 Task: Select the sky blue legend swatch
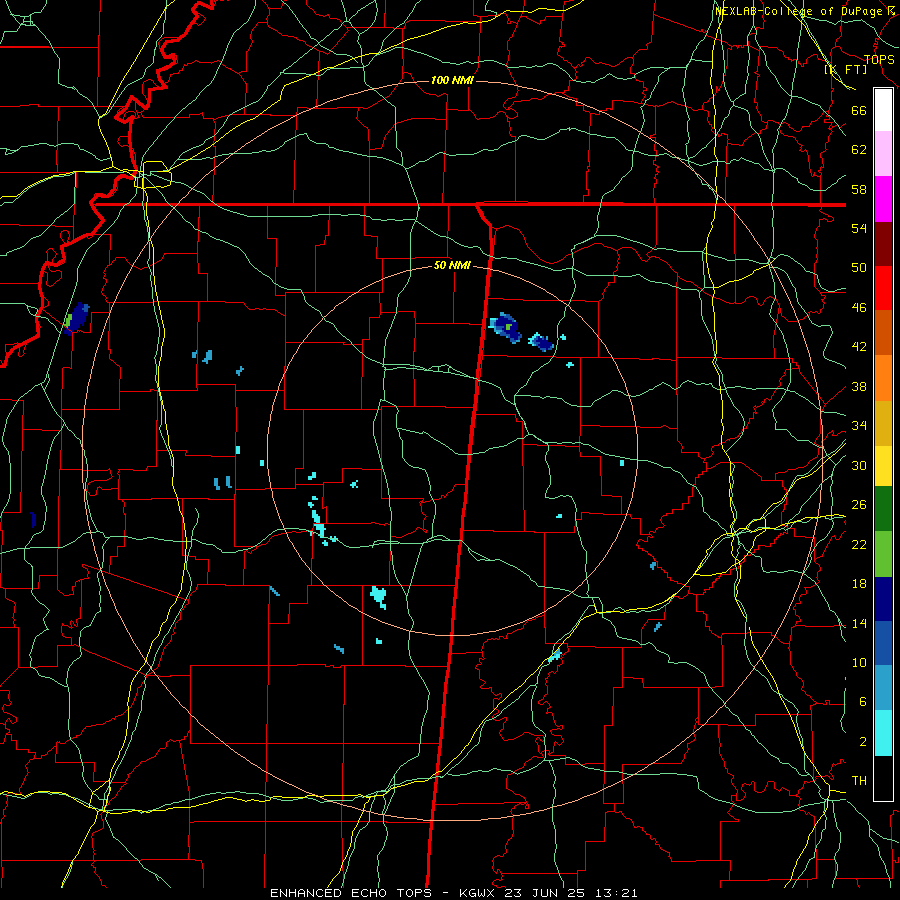[x=883, y=688]
